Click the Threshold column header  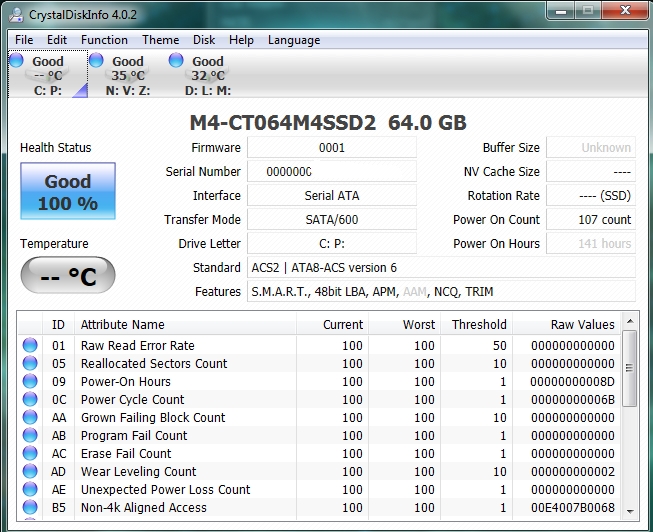pos(476,325)
